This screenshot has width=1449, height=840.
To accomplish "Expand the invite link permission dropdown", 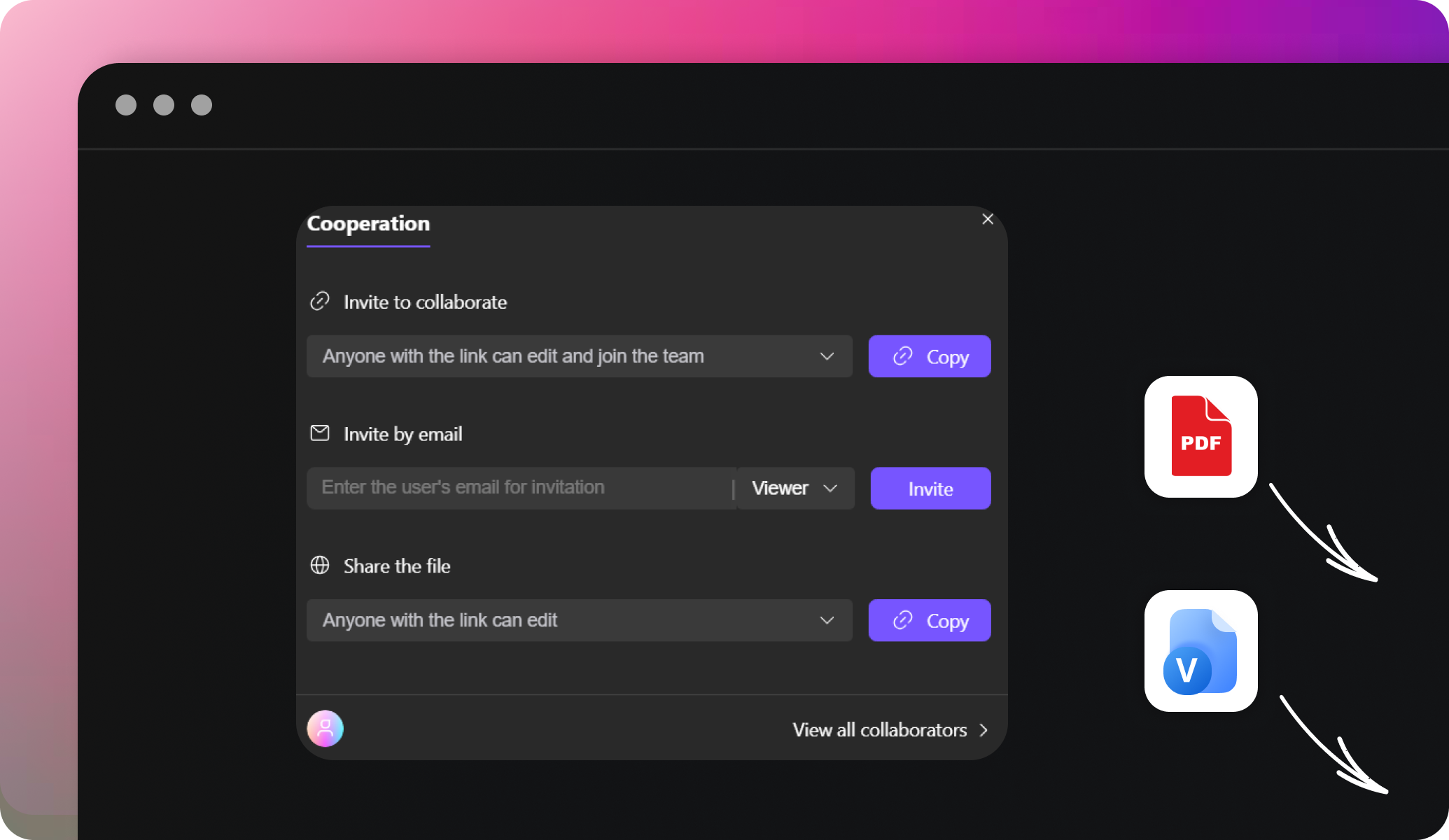I will 826,355.
